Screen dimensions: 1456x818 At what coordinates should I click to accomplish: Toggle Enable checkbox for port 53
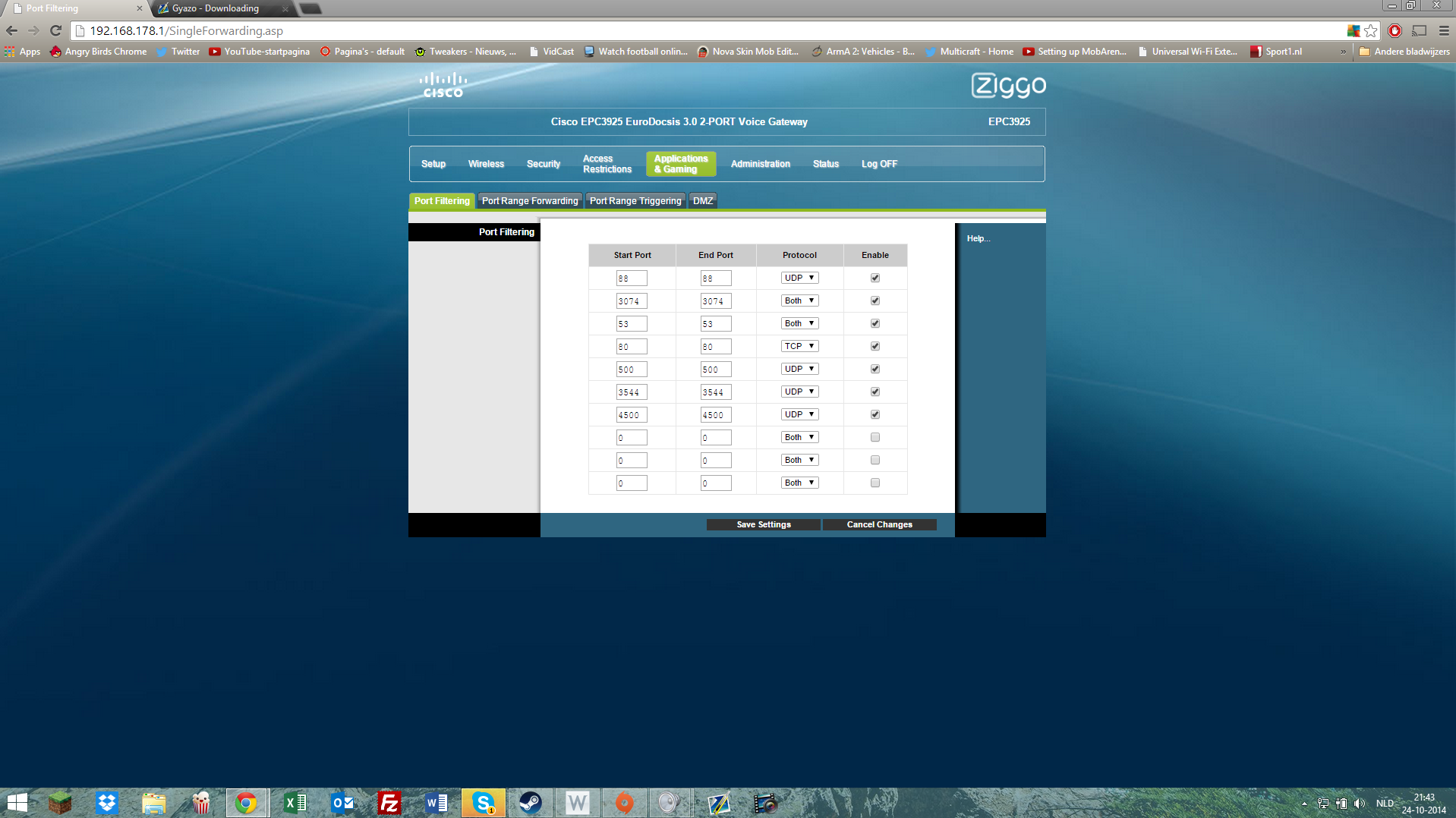coord(875,323)
